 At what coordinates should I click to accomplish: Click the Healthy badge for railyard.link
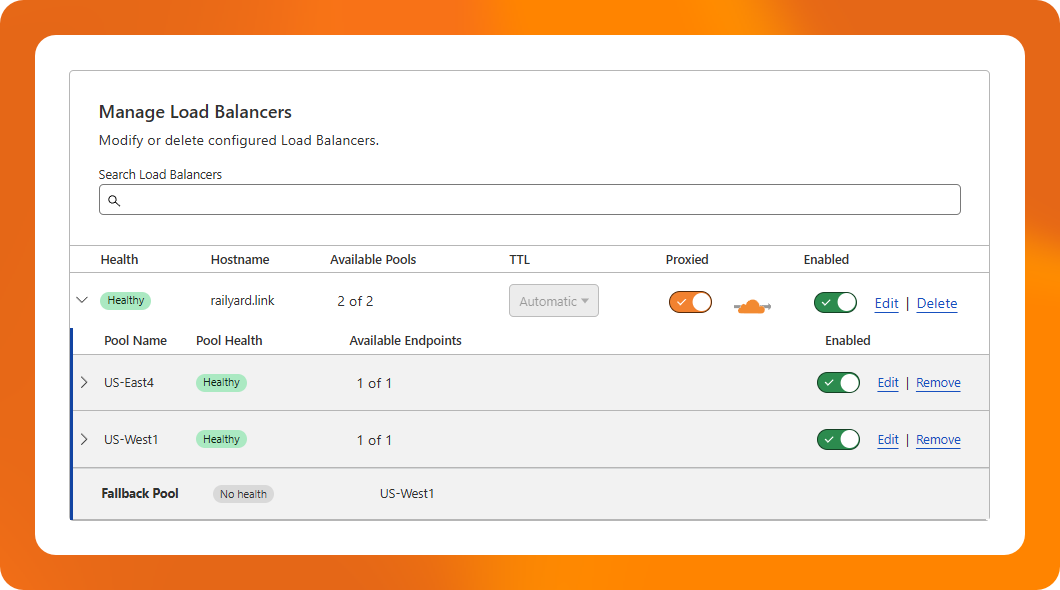[x=126, y=301]
